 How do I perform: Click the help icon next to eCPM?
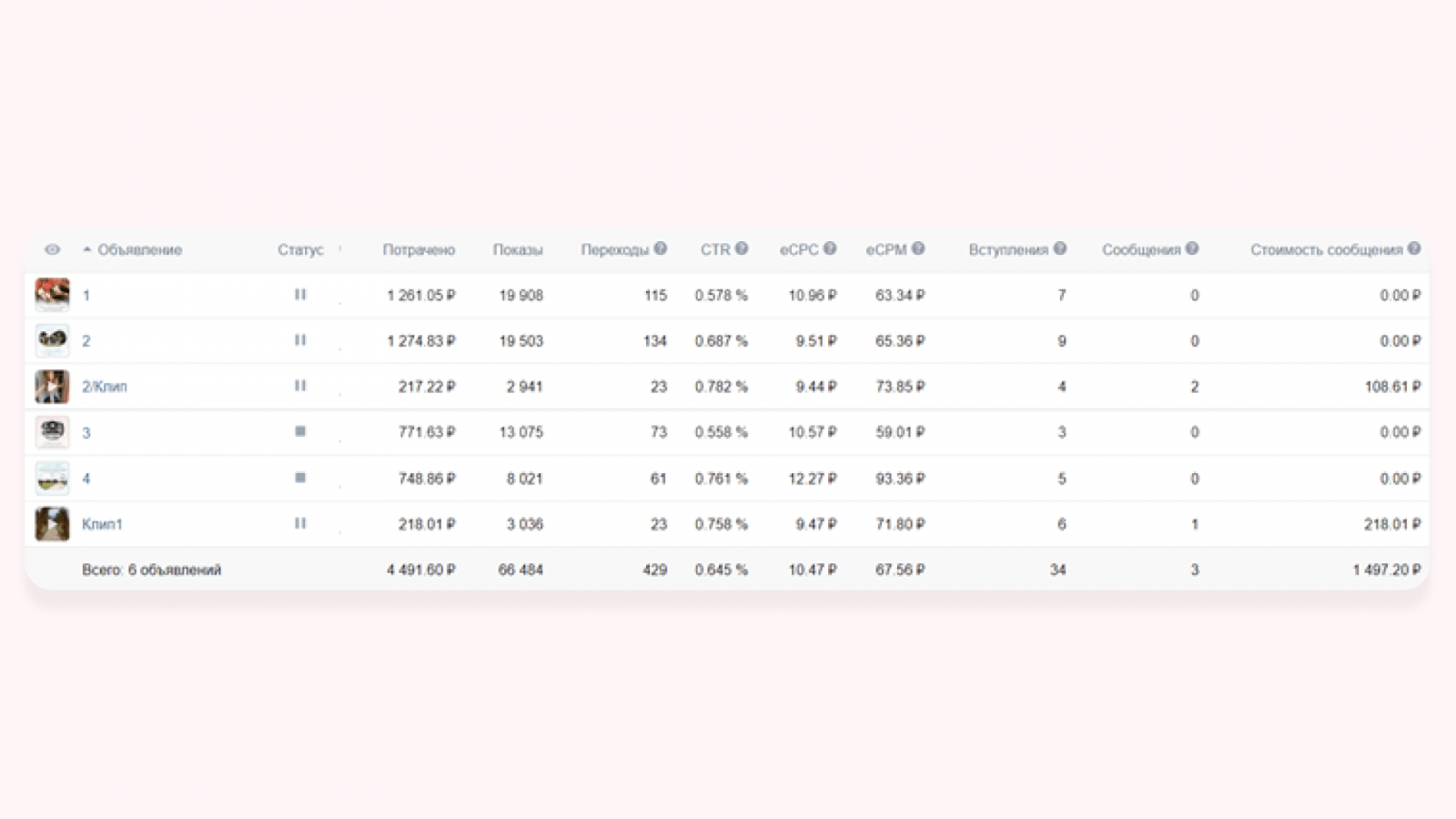(918, 248)
